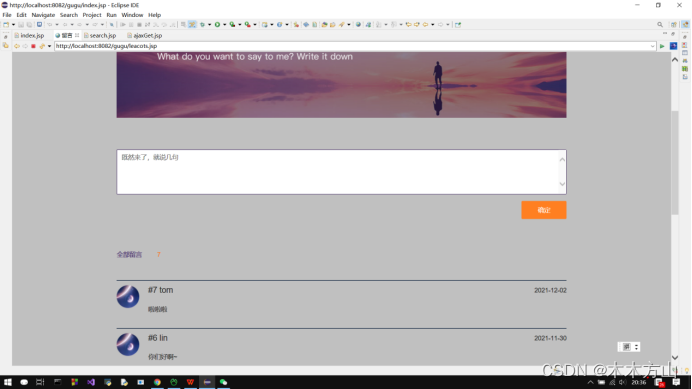Open the Window menu
The width and height of the screenshot is (692, 389).
[x=132, y=15]
